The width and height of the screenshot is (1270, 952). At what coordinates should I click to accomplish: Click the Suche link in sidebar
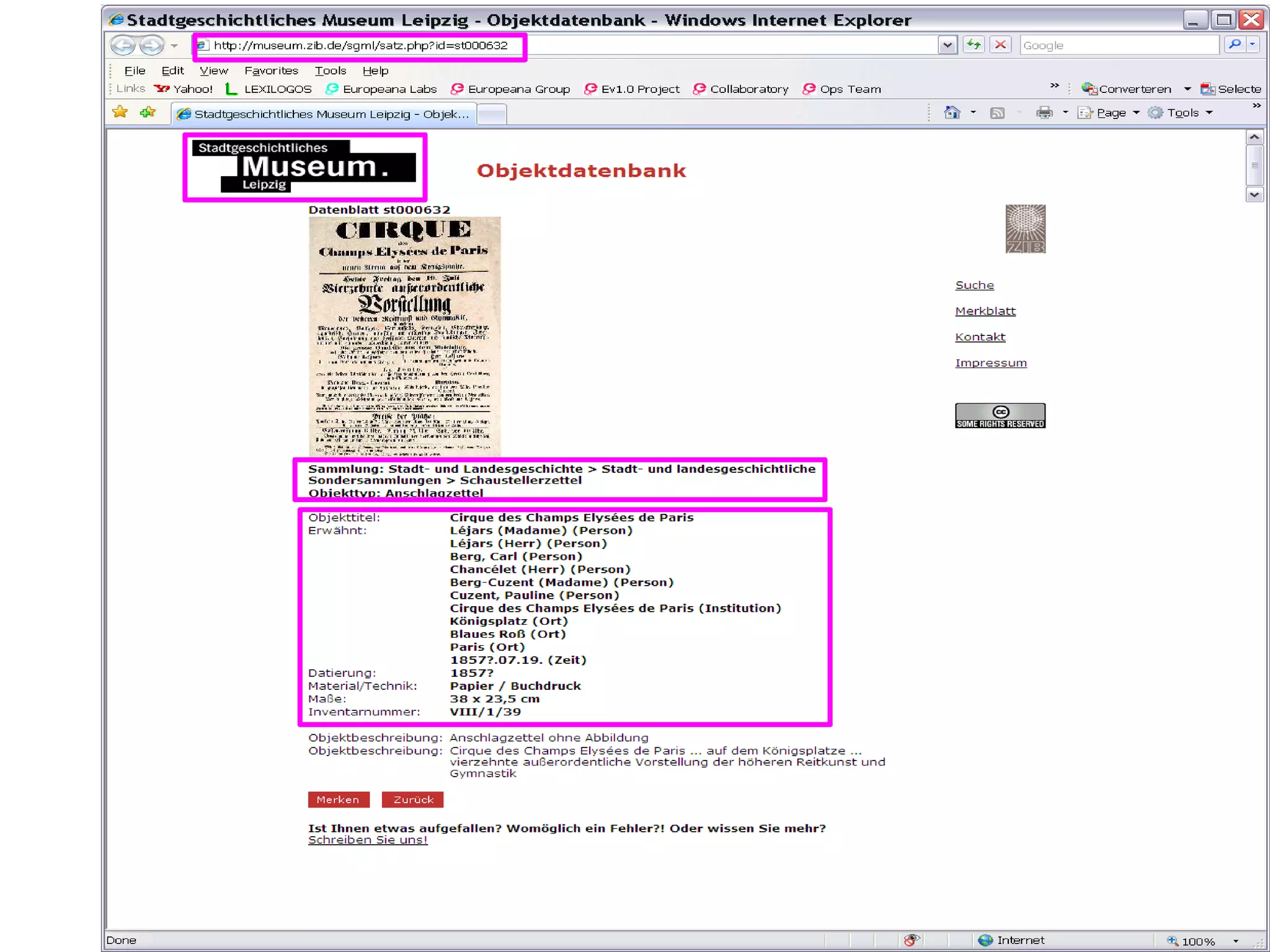point(974,285)
